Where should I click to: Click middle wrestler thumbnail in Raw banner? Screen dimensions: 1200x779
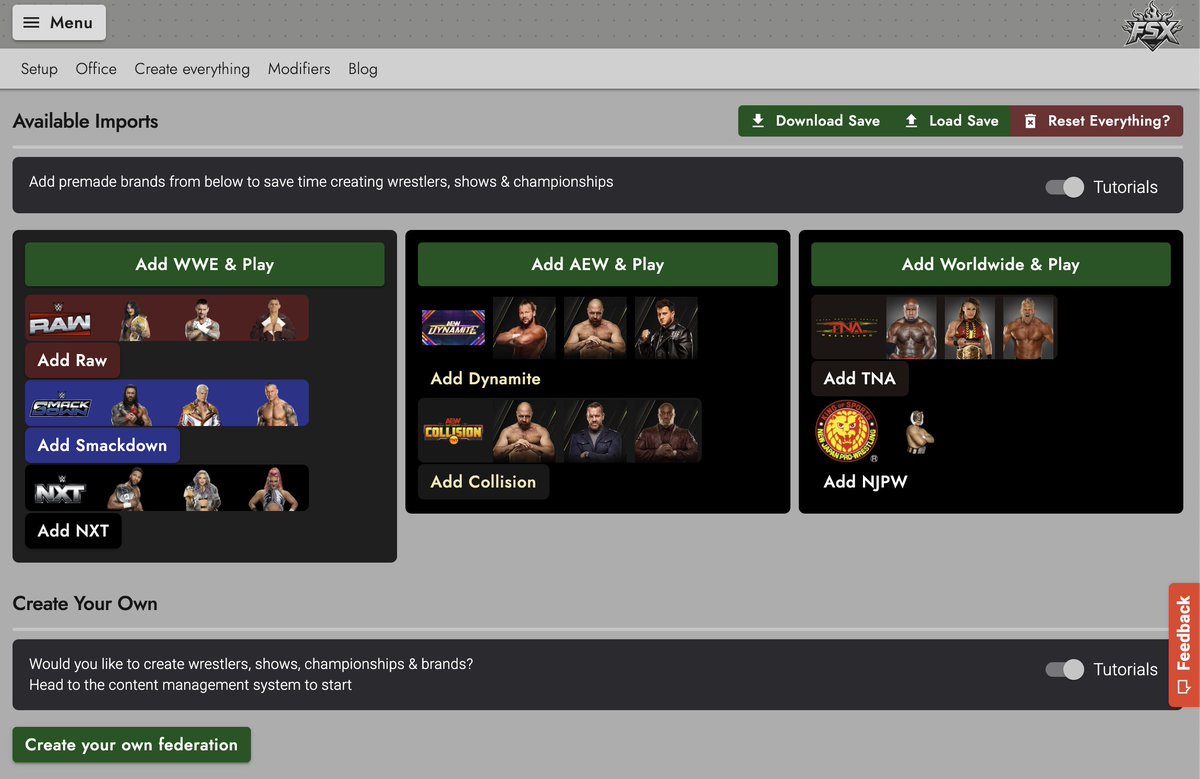click(203, 319)
